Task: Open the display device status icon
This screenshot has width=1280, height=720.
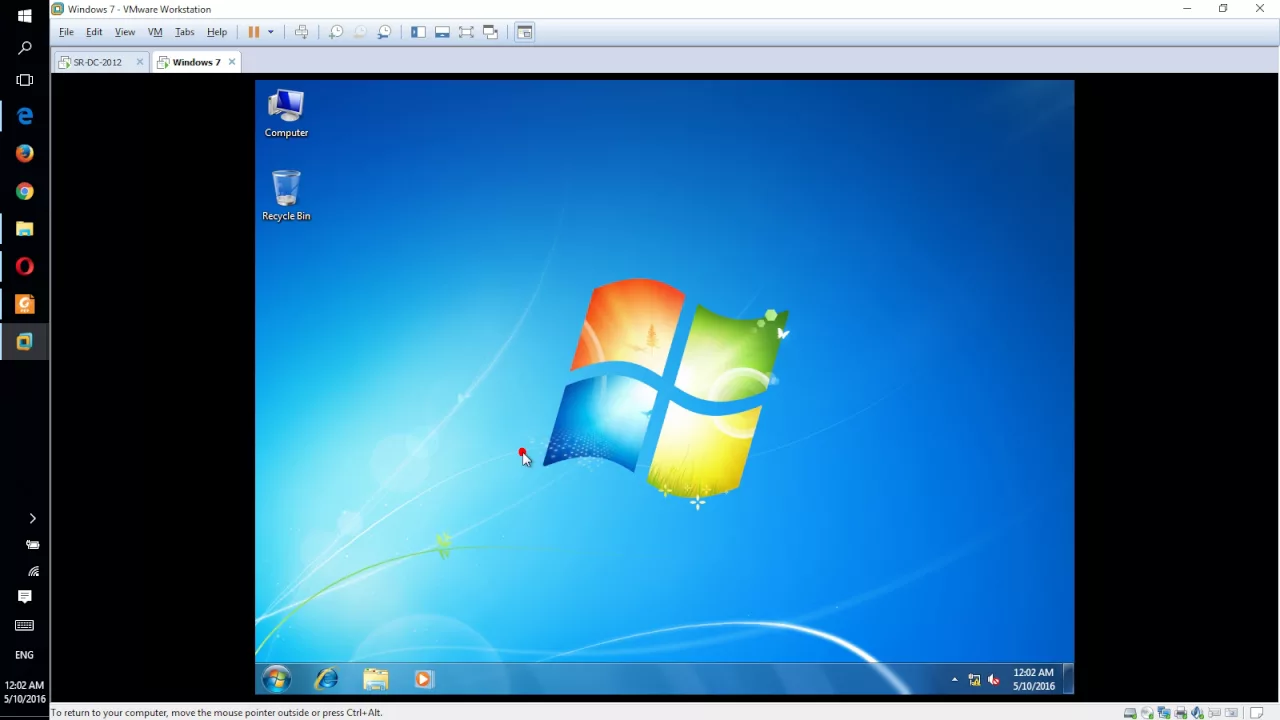Action: [1231, 713]
